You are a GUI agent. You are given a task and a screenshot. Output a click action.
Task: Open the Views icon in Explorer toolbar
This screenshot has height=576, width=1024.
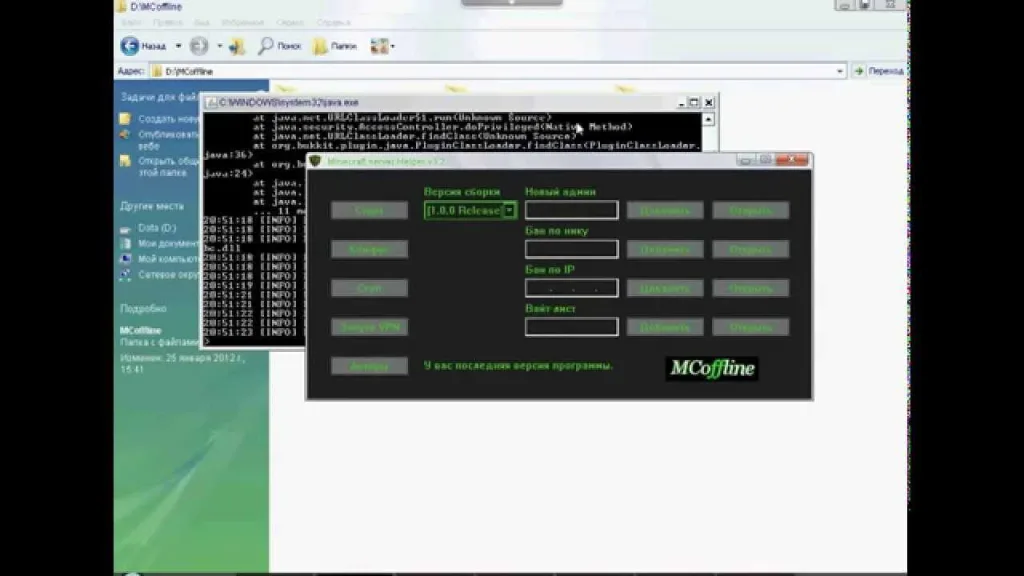tap(379, 46)
